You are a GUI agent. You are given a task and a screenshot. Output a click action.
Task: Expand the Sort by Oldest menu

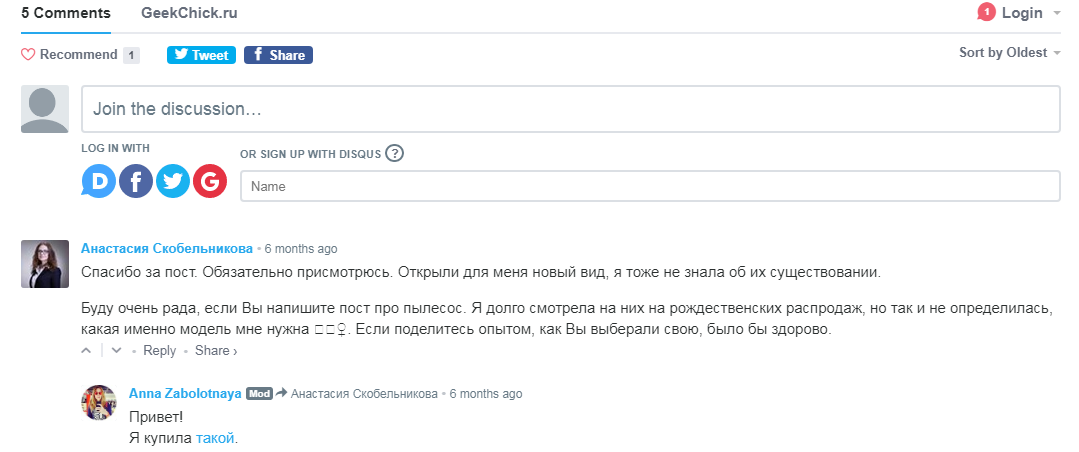(x=1009, y=53)
